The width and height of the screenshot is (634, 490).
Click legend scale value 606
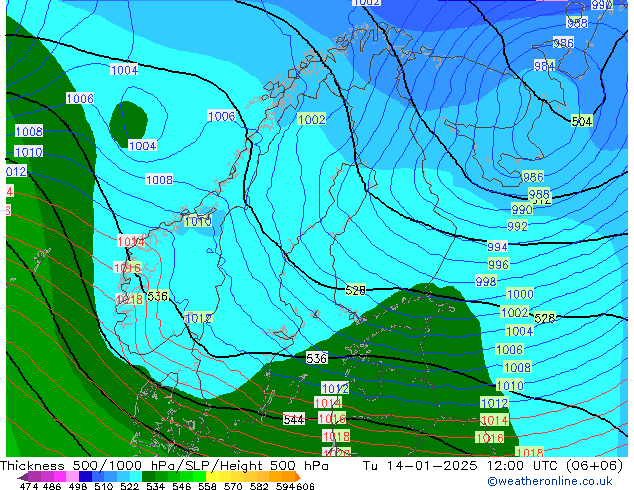coord(305,486)
